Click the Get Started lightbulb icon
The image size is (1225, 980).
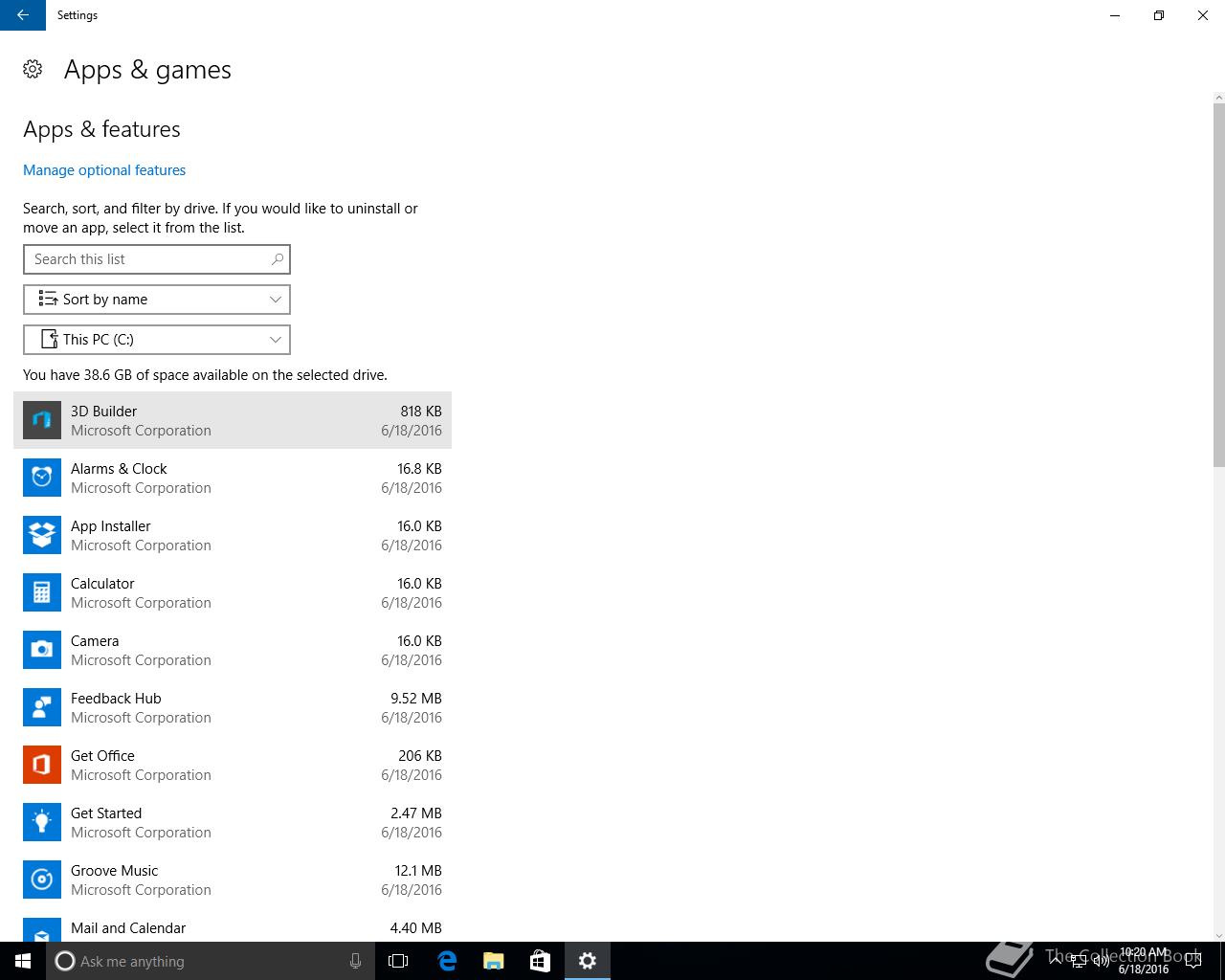[x=42, y=822]
